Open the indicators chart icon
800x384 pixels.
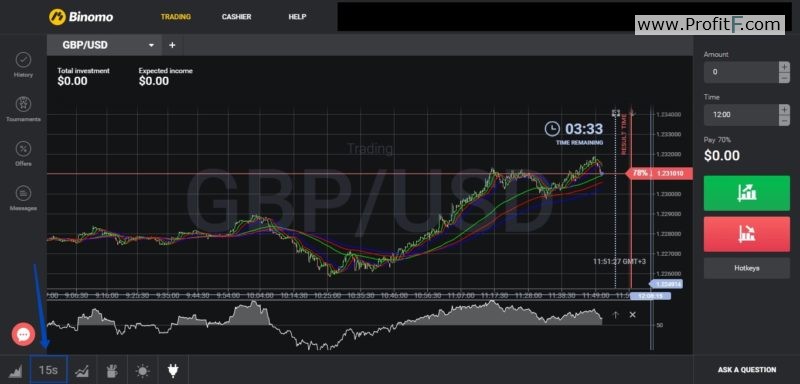pos(82,371)
